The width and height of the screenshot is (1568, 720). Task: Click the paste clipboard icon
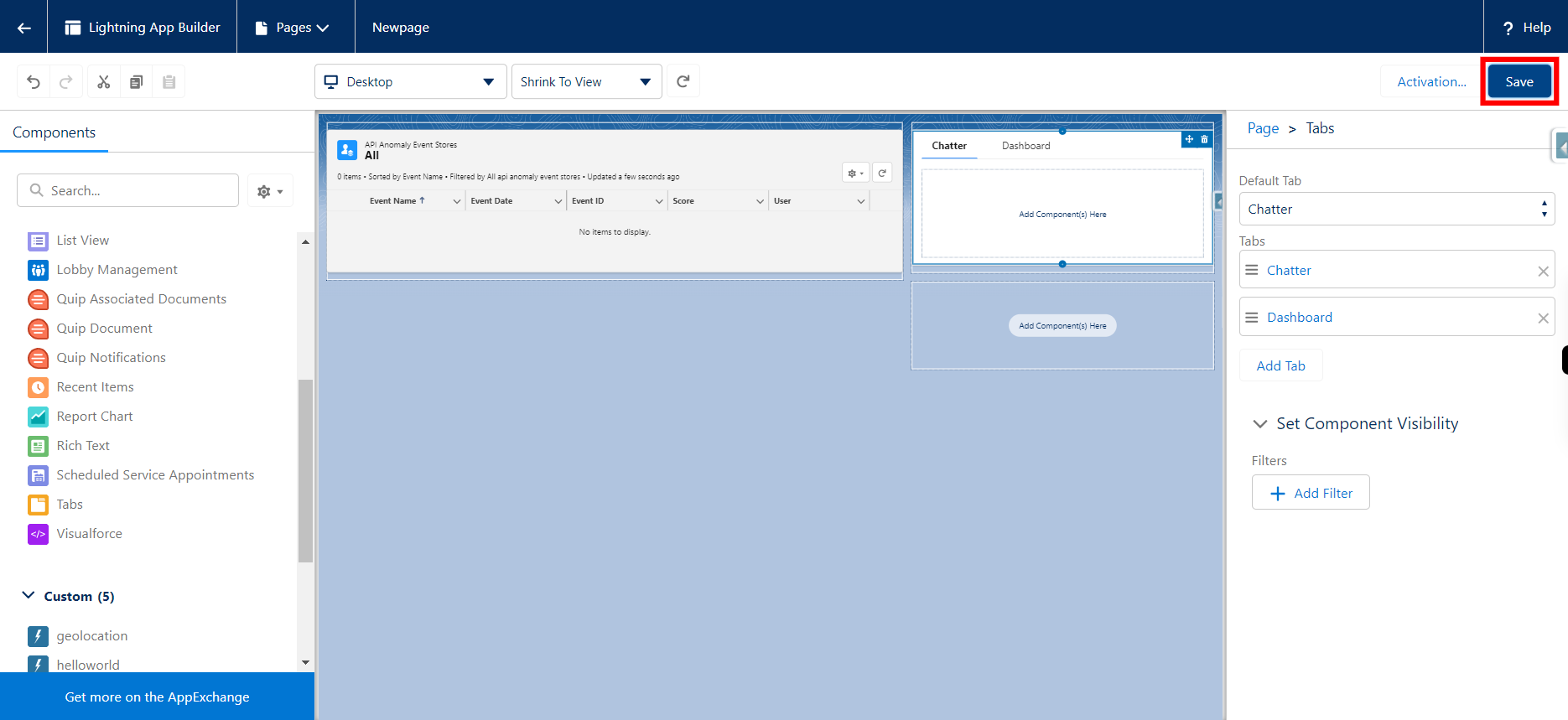169,81
